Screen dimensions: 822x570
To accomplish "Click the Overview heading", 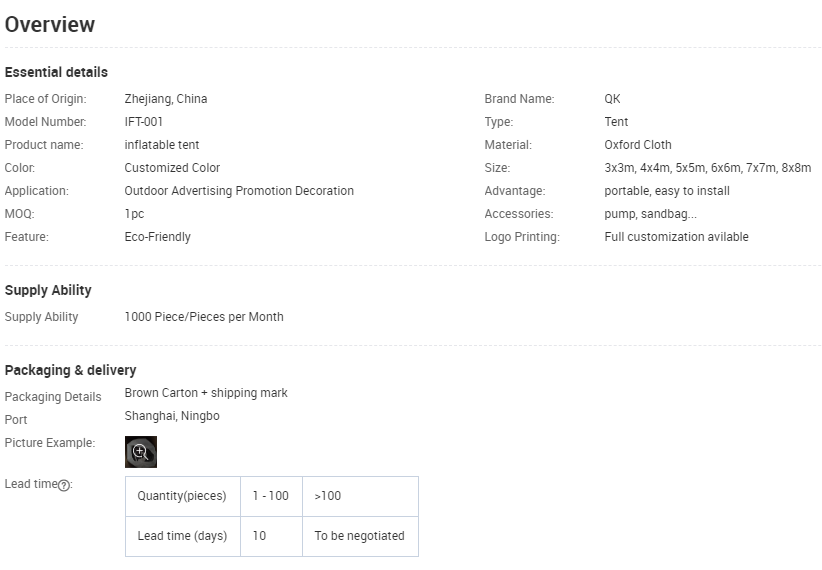I will [x=50, y=25].
